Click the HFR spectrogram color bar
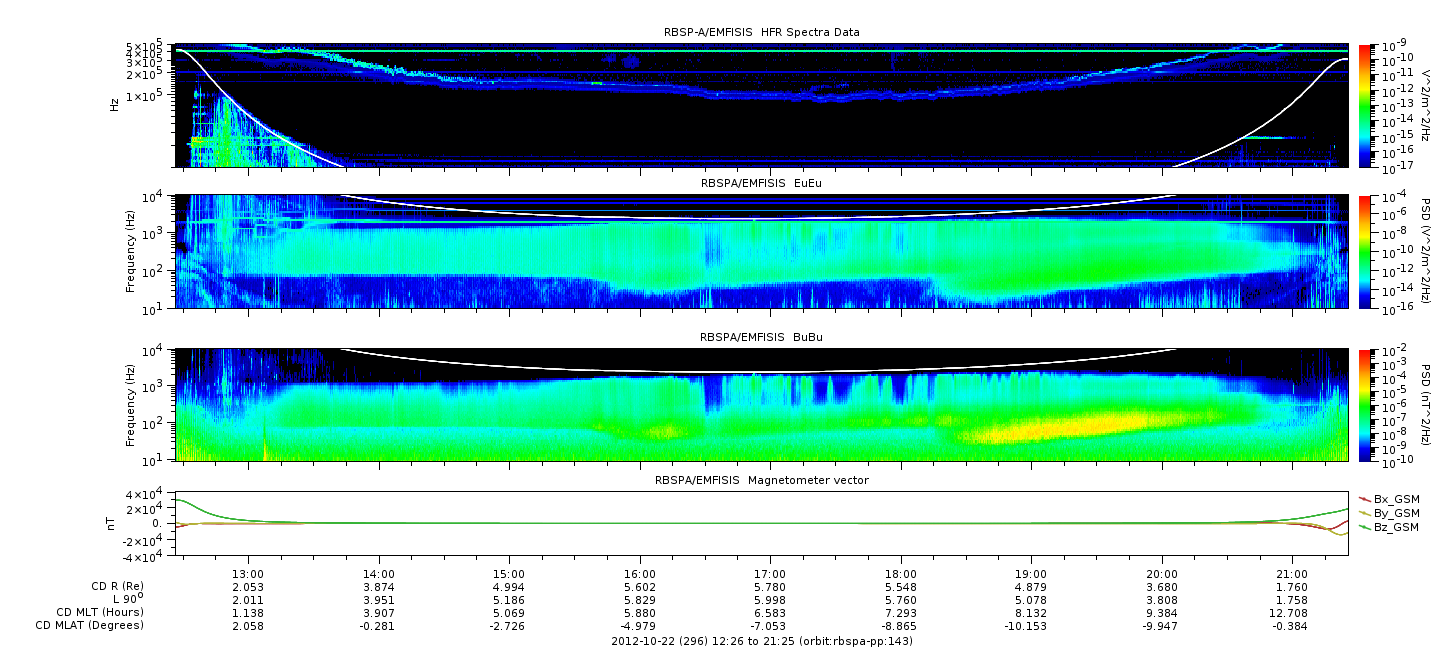The height and width of the screenshot is (658, 1447). (x=1365, y=105)
